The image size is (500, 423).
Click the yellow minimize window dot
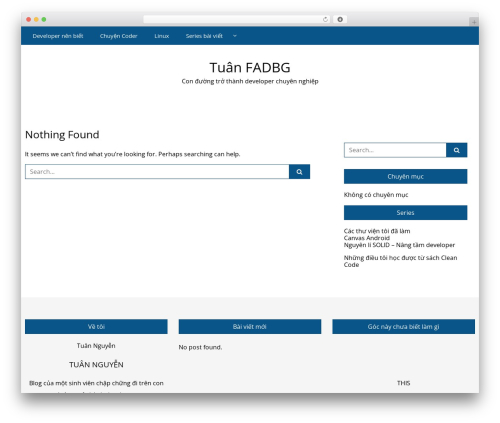[36, 19]
